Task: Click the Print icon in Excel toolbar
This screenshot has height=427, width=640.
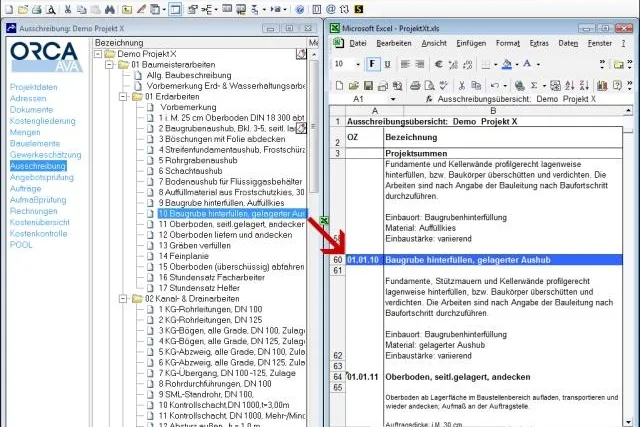Action: [x=415, y=85]
